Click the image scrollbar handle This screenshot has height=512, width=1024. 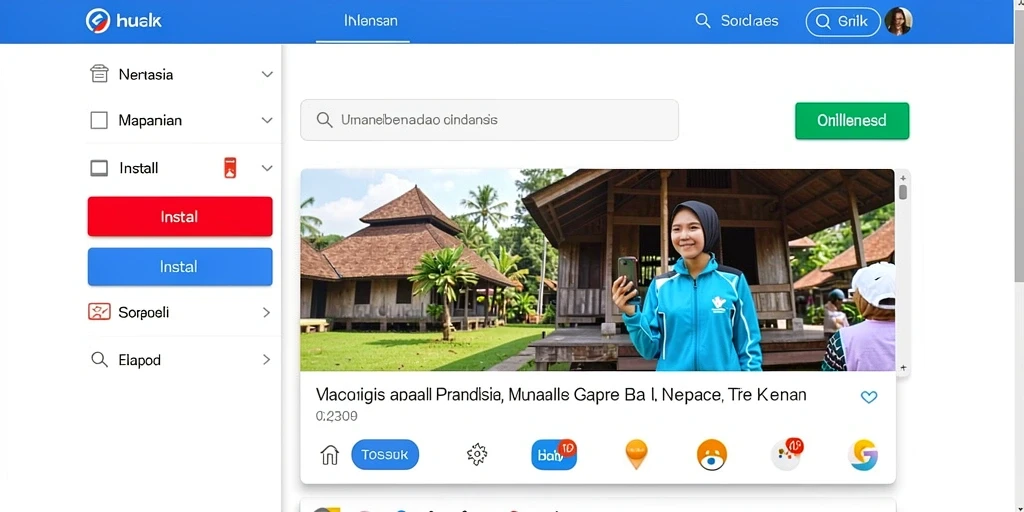coord(903,192)
